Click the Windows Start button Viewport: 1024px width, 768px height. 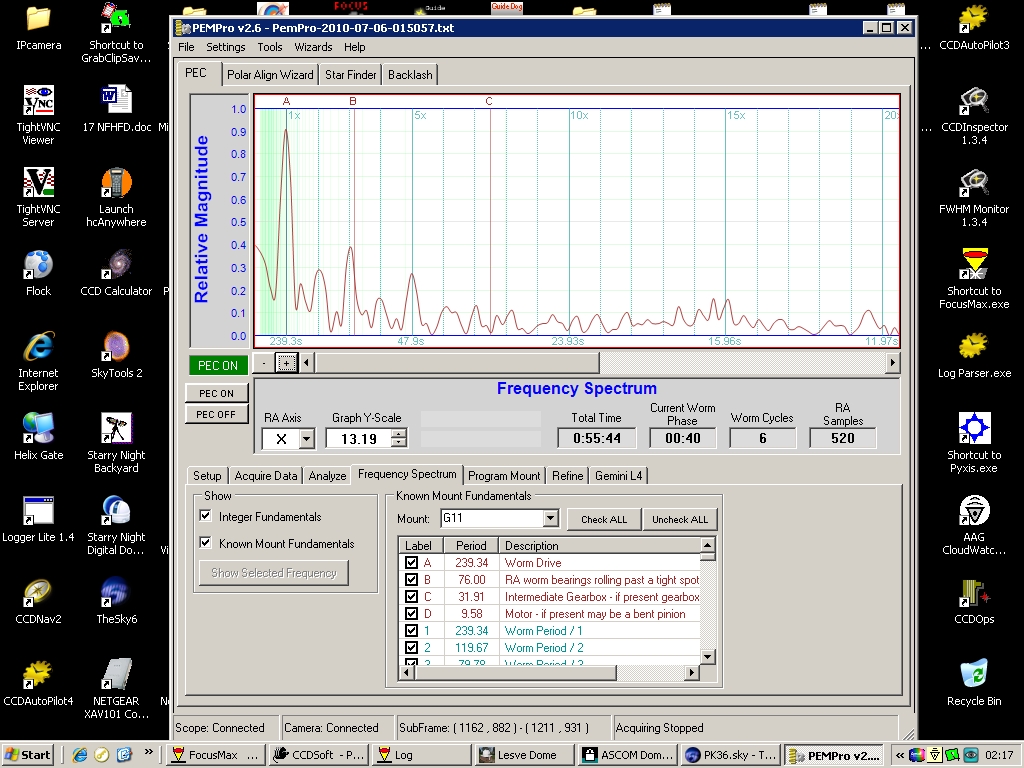tap(27, 755)
